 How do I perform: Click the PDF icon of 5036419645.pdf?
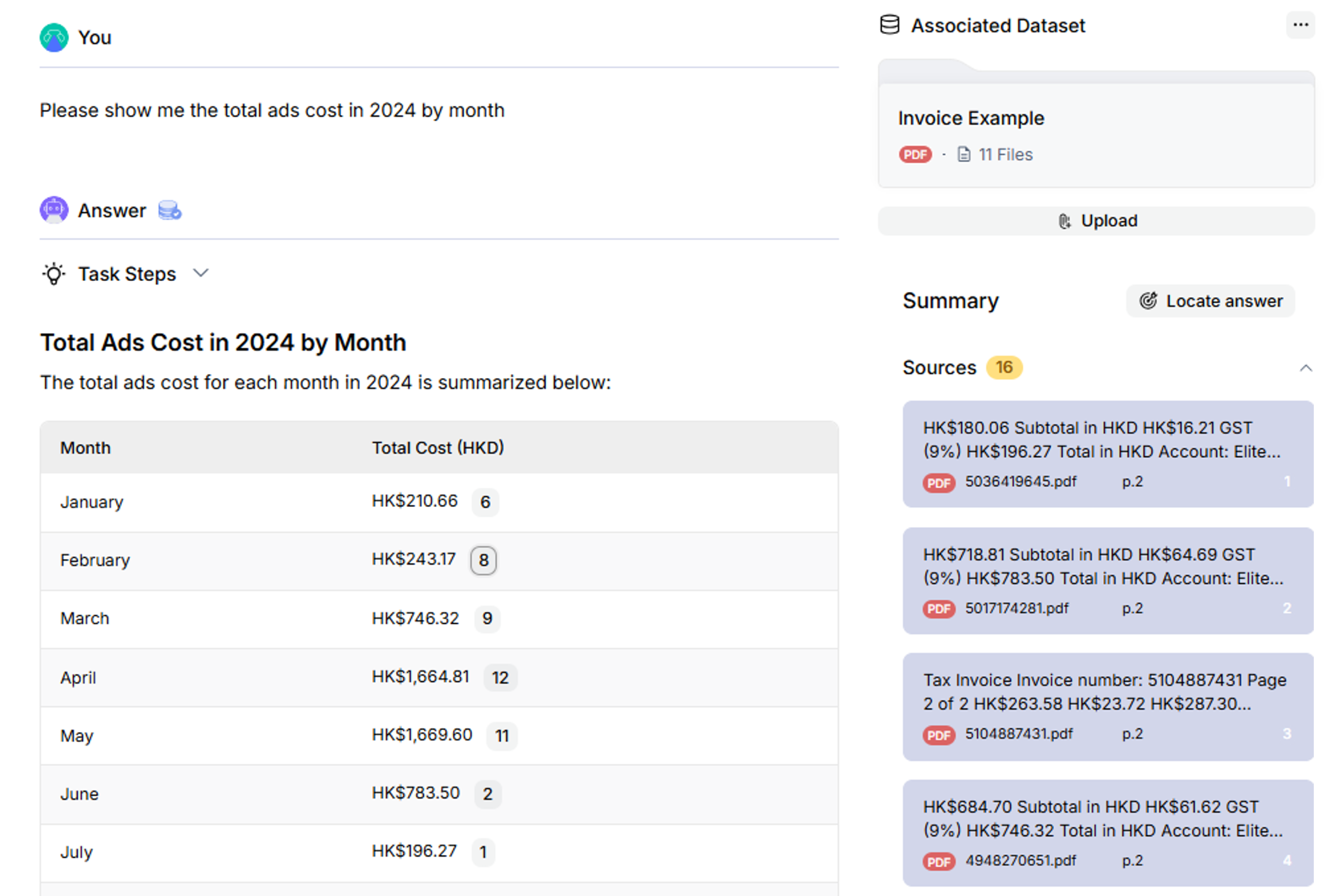tap(938, 482)
